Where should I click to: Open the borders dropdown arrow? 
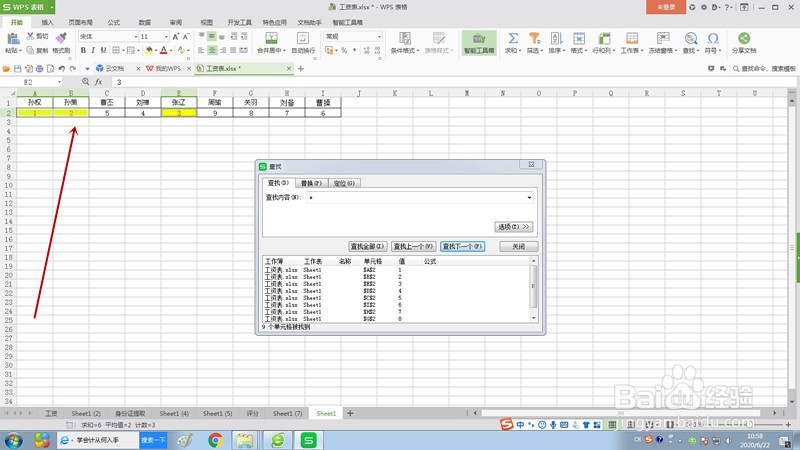point(123,51)
